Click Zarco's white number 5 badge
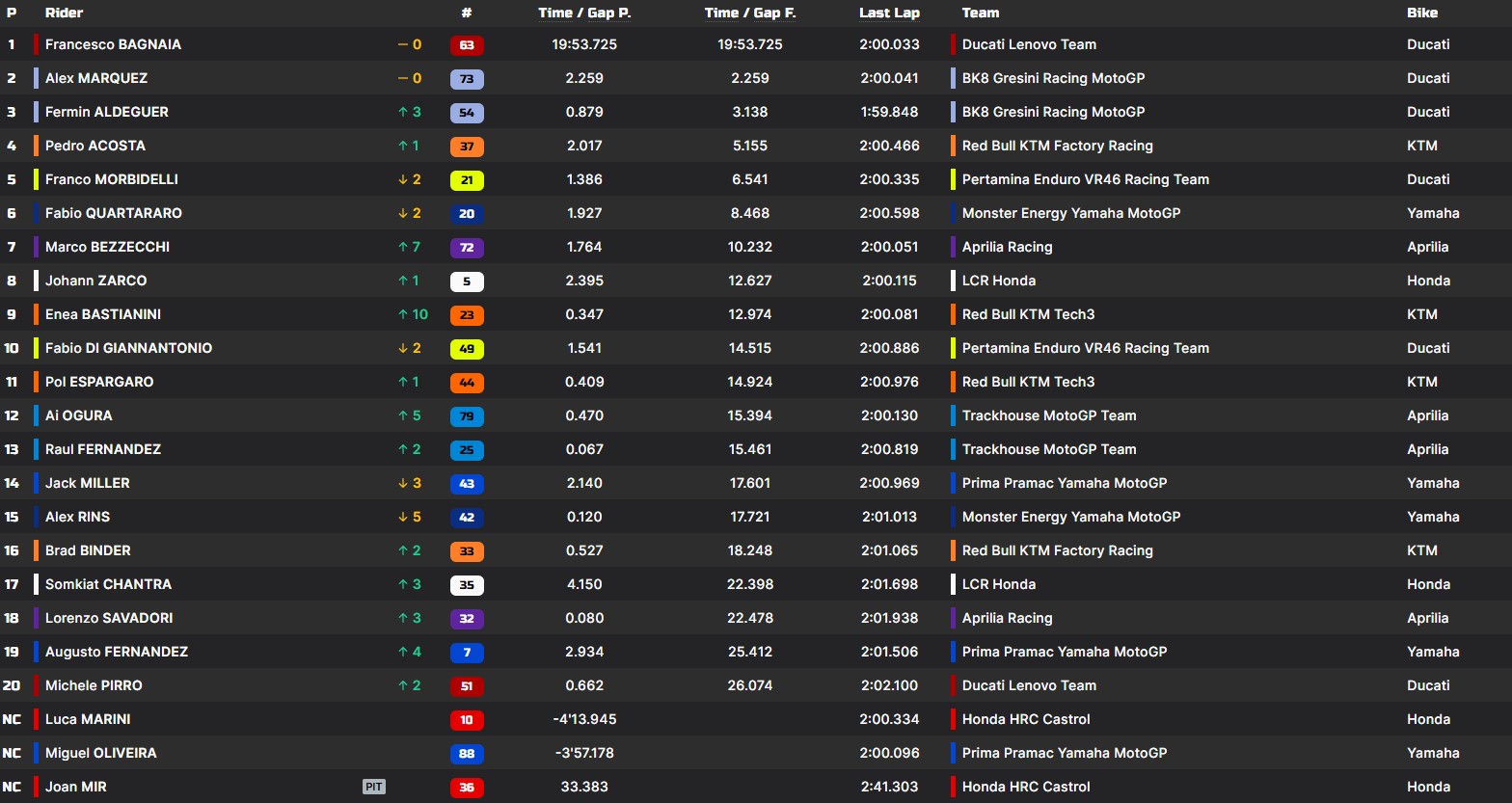Image resolution: width=1512 pixels, height=803 pixels. tap(467, 281)
